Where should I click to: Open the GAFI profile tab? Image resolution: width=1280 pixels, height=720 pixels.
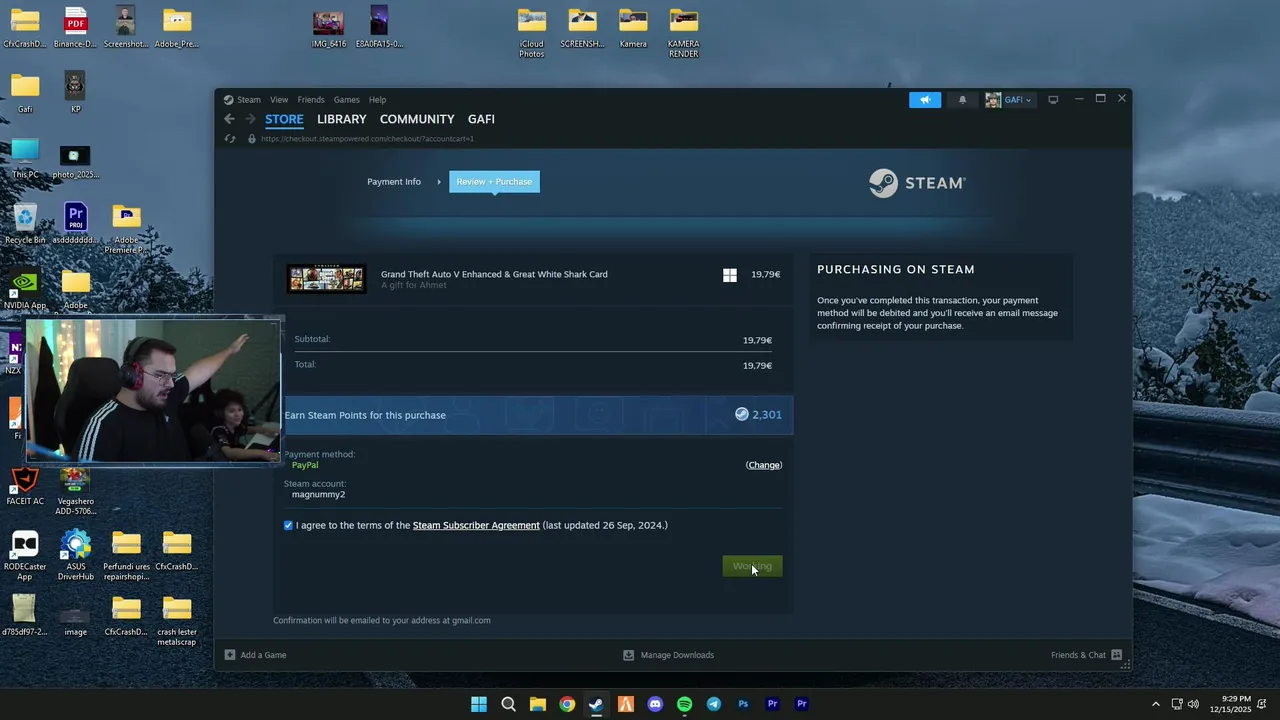coord(481,119)
